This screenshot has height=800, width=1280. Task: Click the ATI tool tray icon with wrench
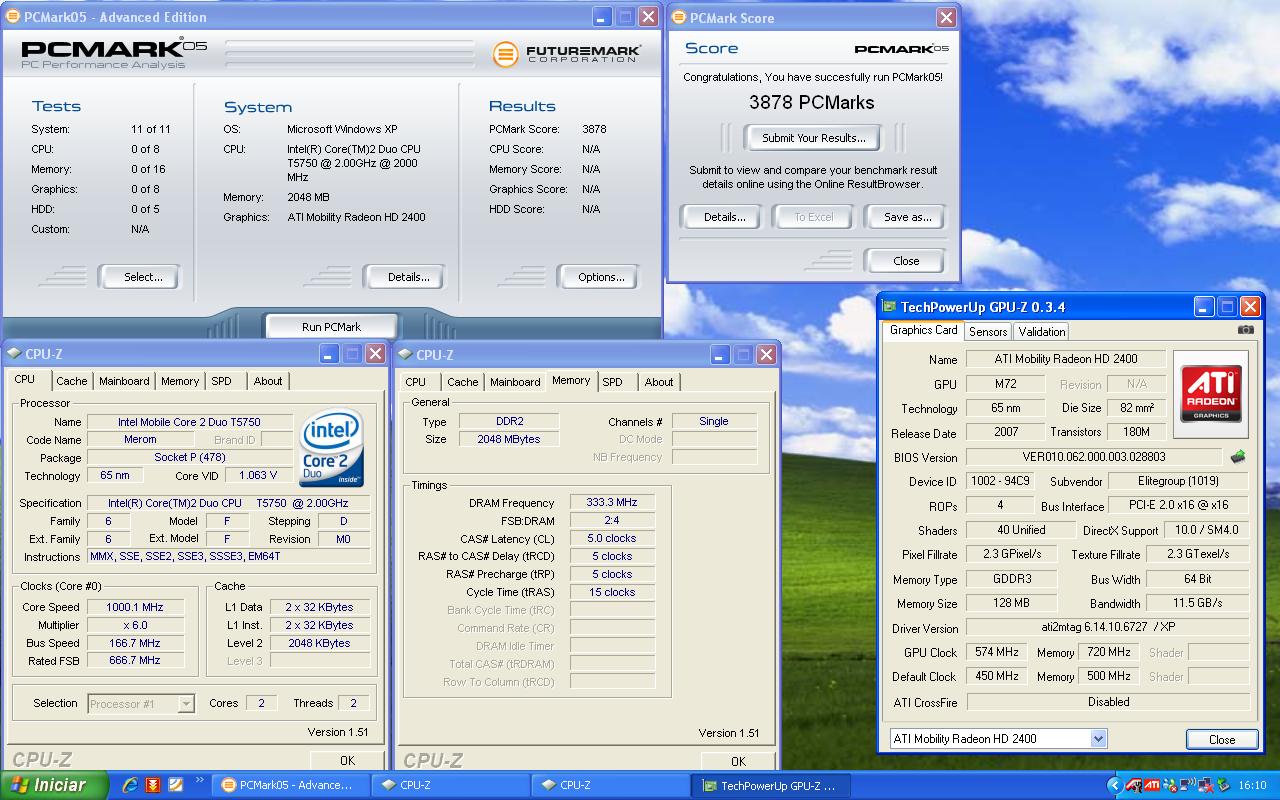[1134, 785]
